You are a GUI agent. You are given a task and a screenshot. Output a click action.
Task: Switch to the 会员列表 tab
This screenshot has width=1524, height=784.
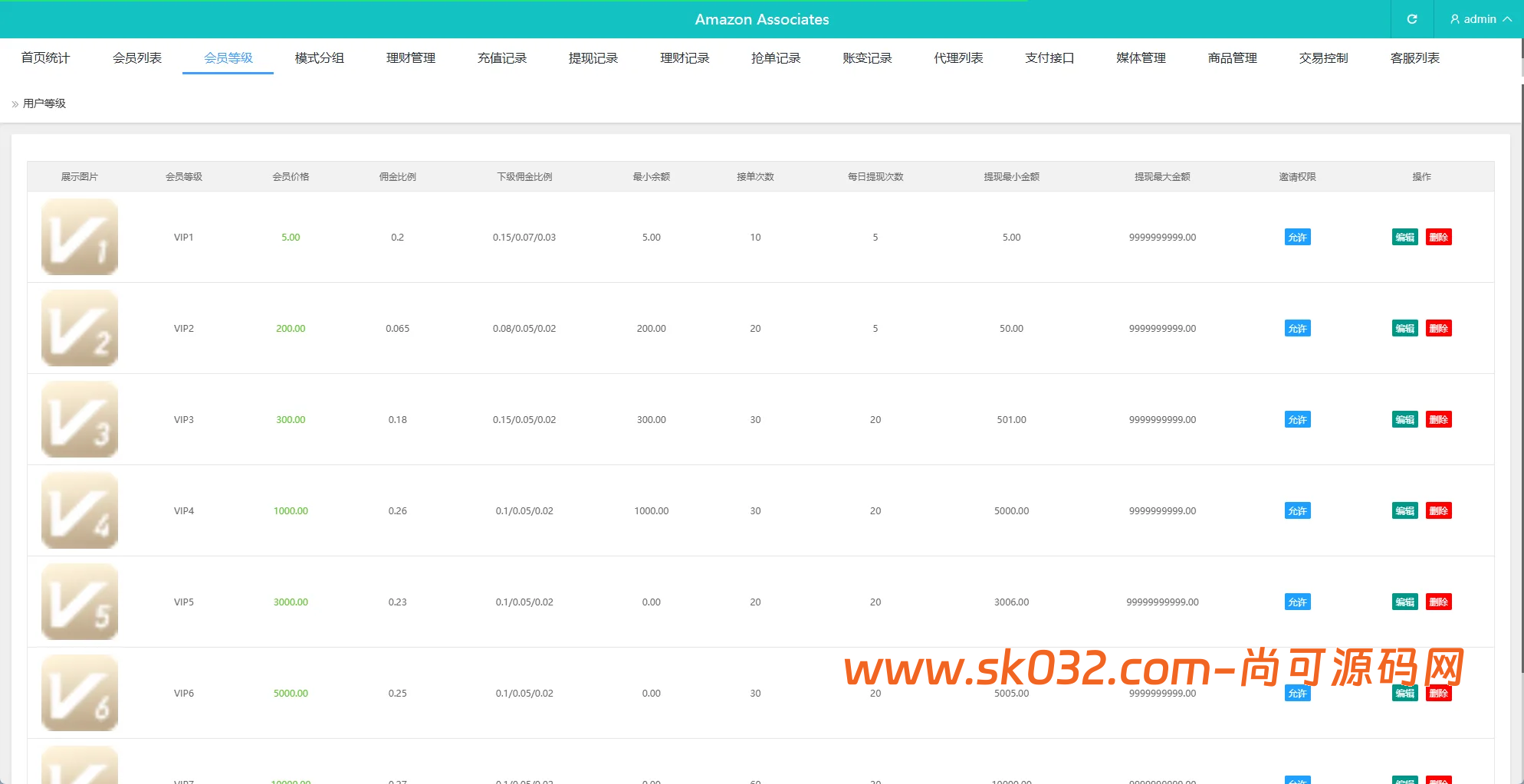pyautogui.click(x=136, y=57)
